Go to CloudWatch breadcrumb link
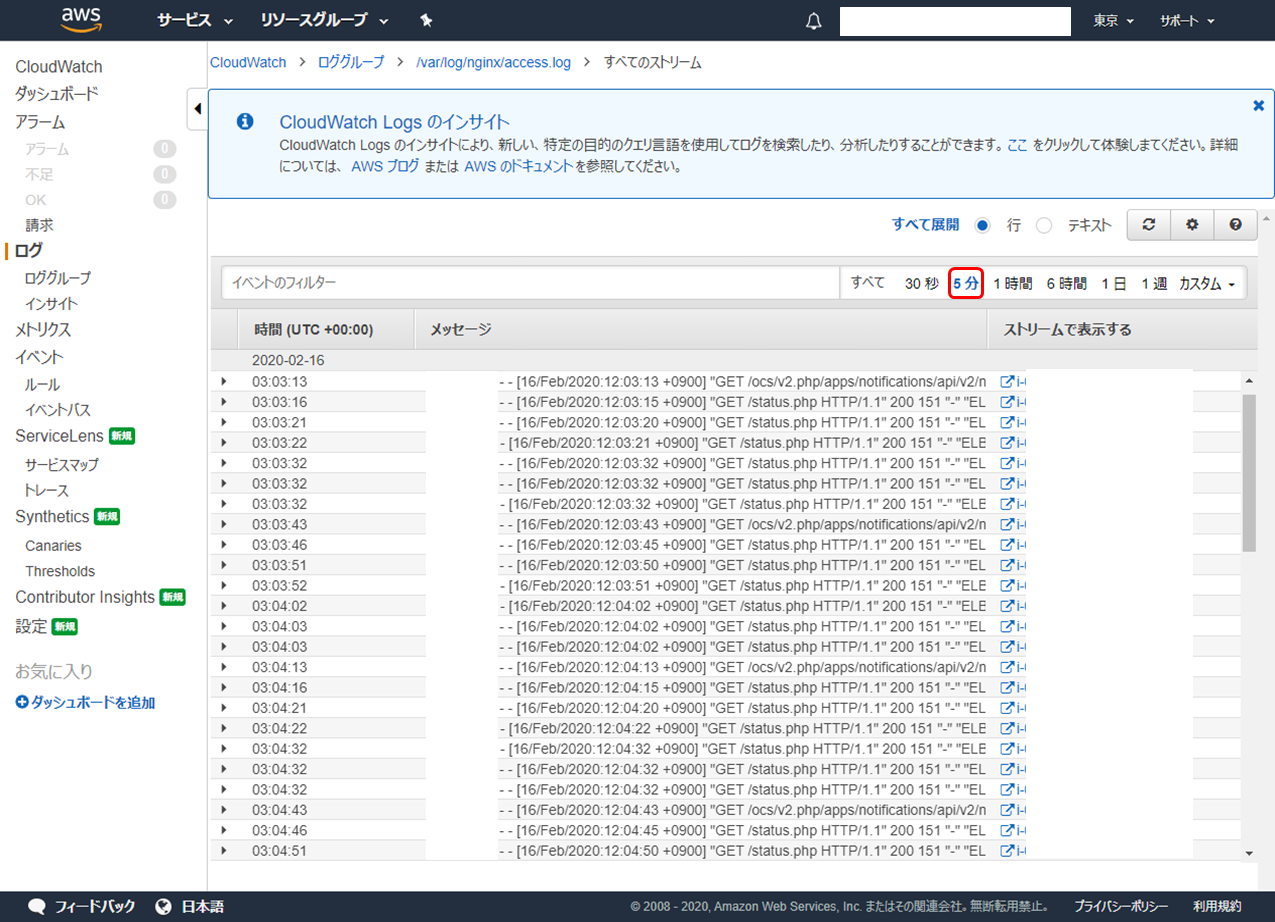This screenshot has width=1275, height=922. (x=248, y=62)
